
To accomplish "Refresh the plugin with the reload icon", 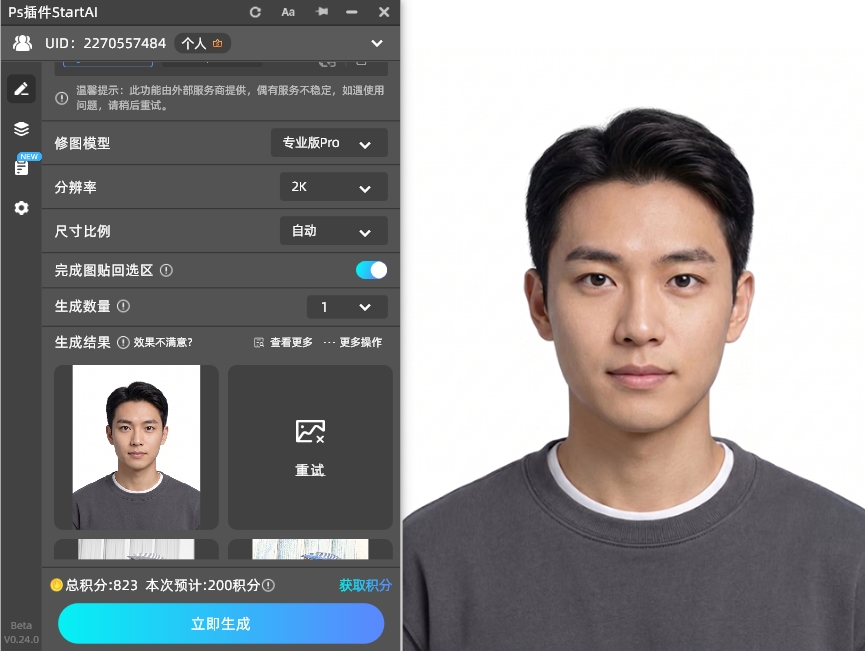I will click(x=255, y=12).
